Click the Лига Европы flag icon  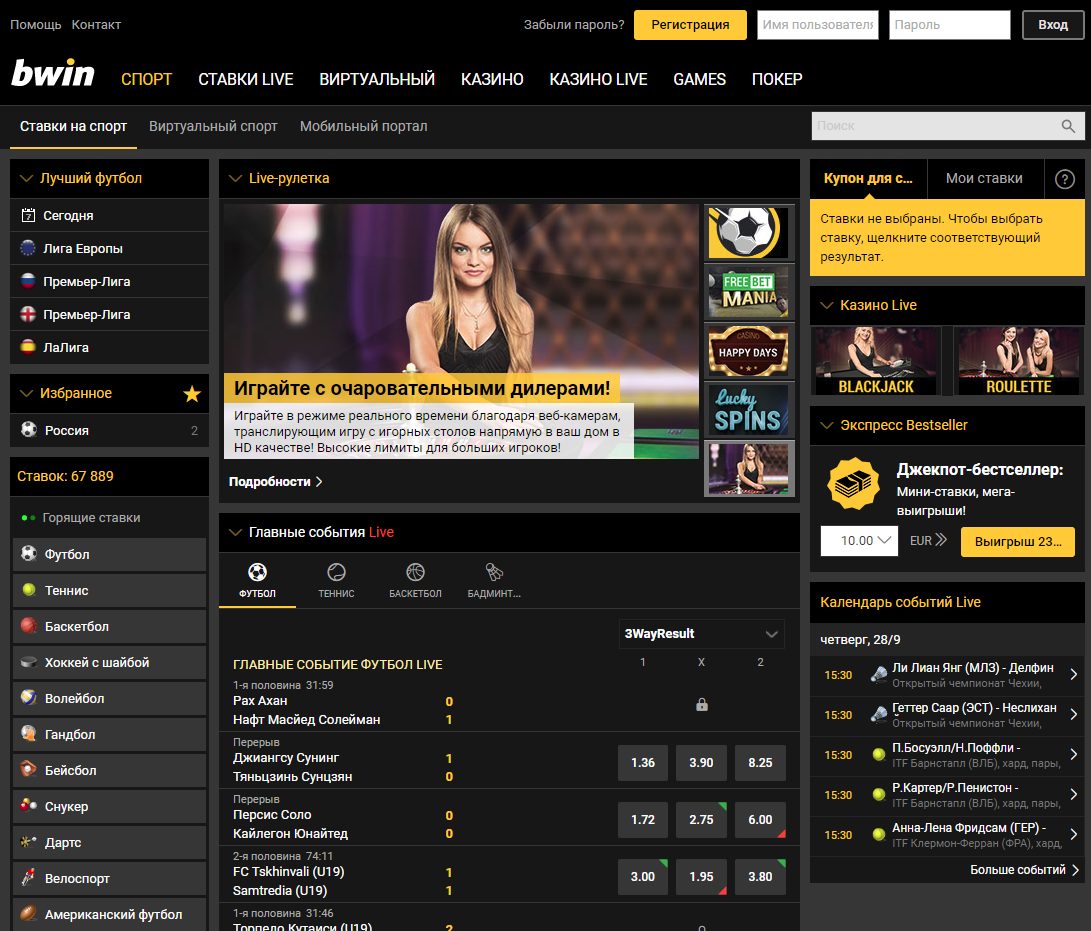pyautogui.click(x=28, y=248)
